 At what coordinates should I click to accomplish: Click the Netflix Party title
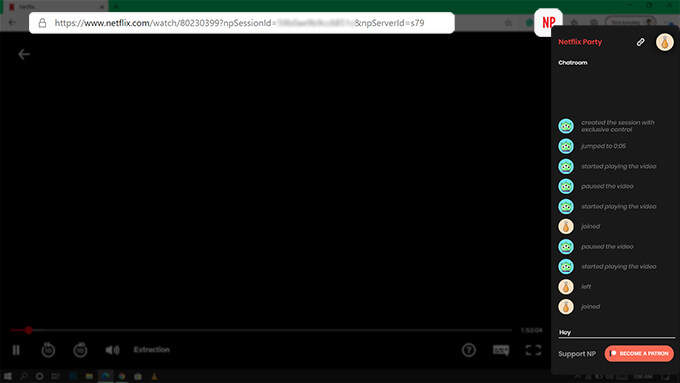tap(580, 42)
